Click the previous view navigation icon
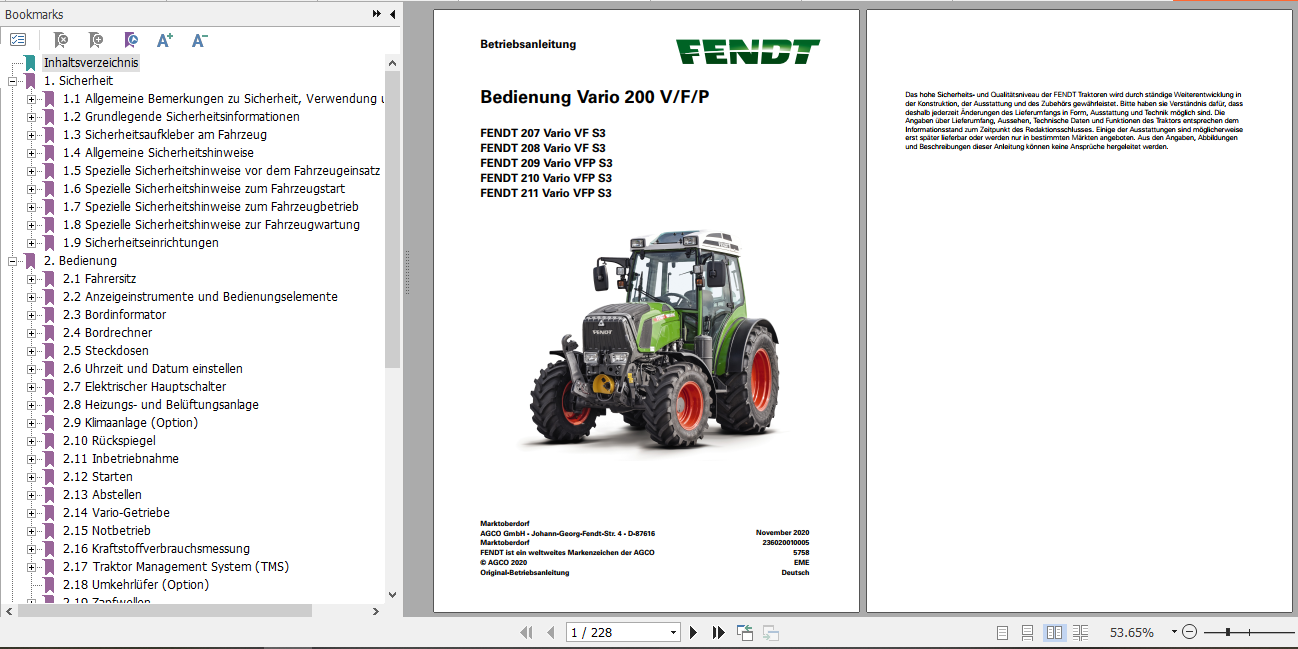The width and height of the screenshot is (1298, 649). pyautogui.click(x=745, y=632)
